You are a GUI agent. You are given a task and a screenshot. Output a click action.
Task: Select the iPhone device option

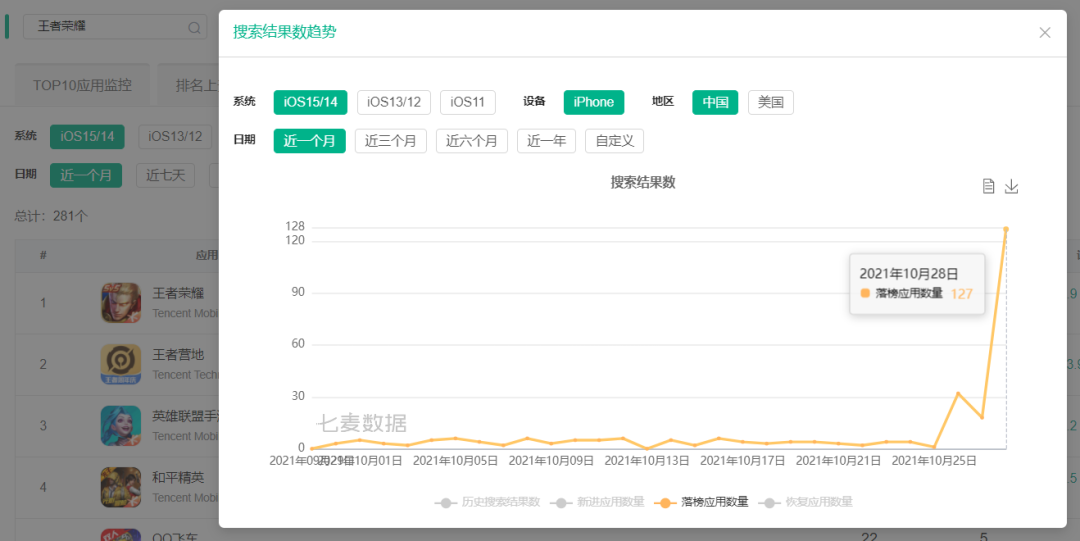pos(594,102)
